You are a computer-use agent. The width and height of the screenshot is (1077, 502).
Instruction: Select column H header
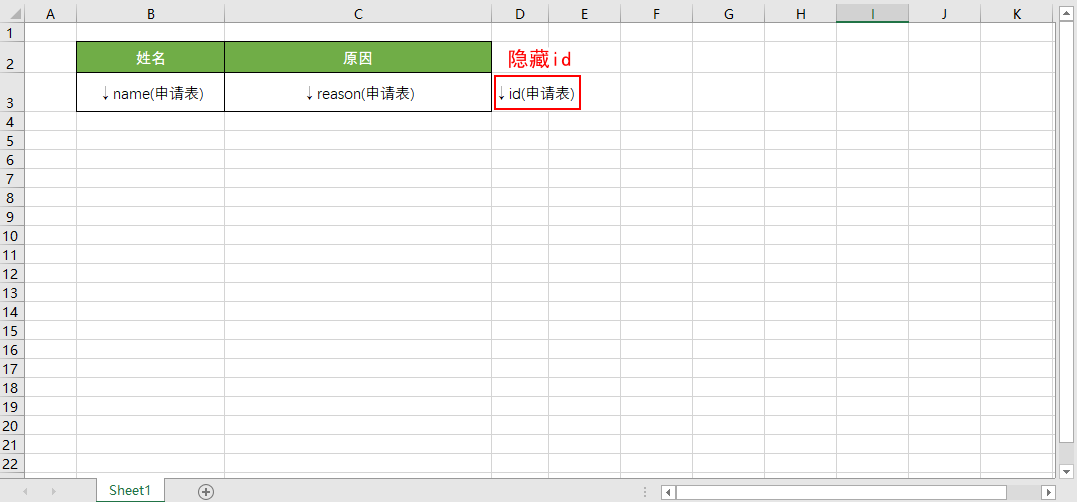pyautogui.click(x=800, y=13)
